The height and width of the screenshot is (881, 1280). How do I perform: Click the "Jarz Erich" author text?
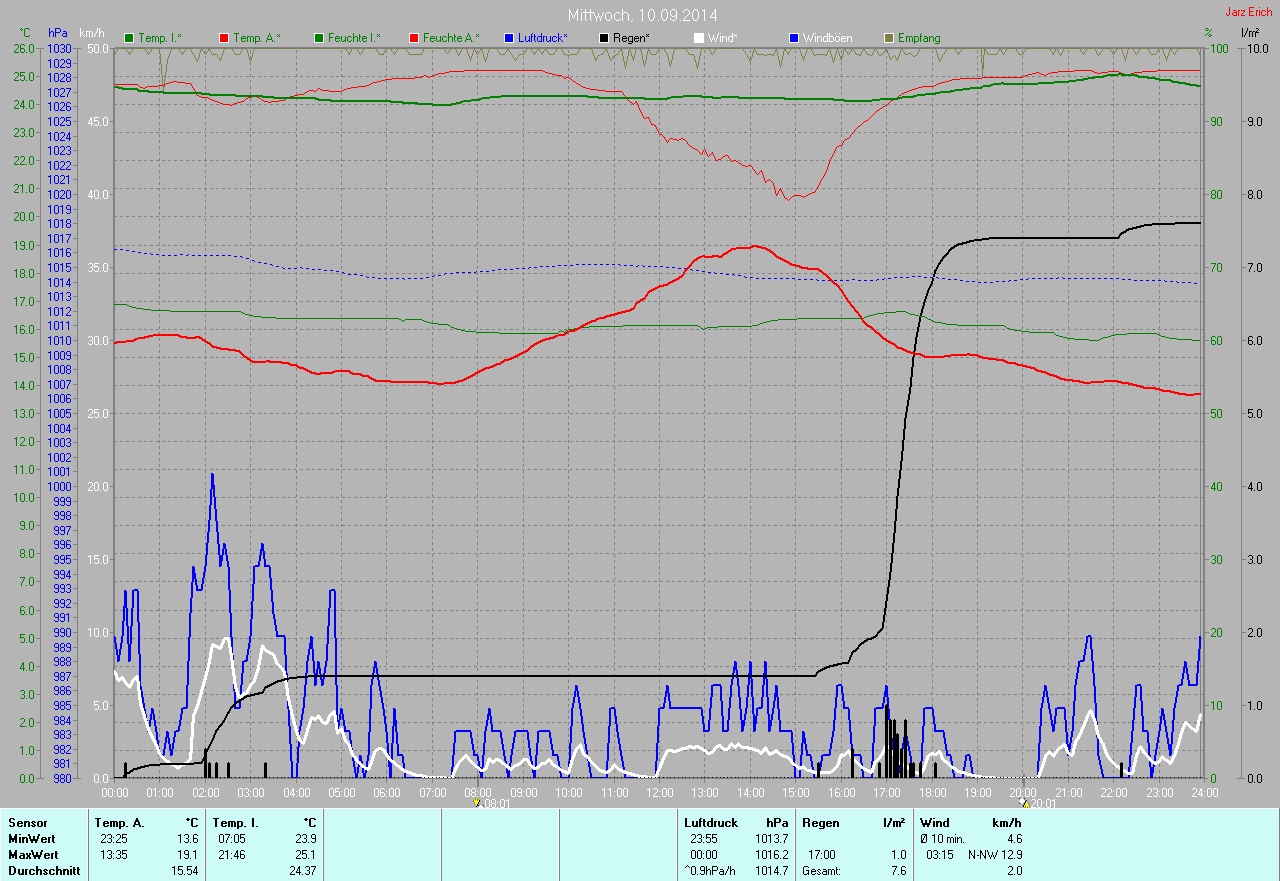point(1248,12)
